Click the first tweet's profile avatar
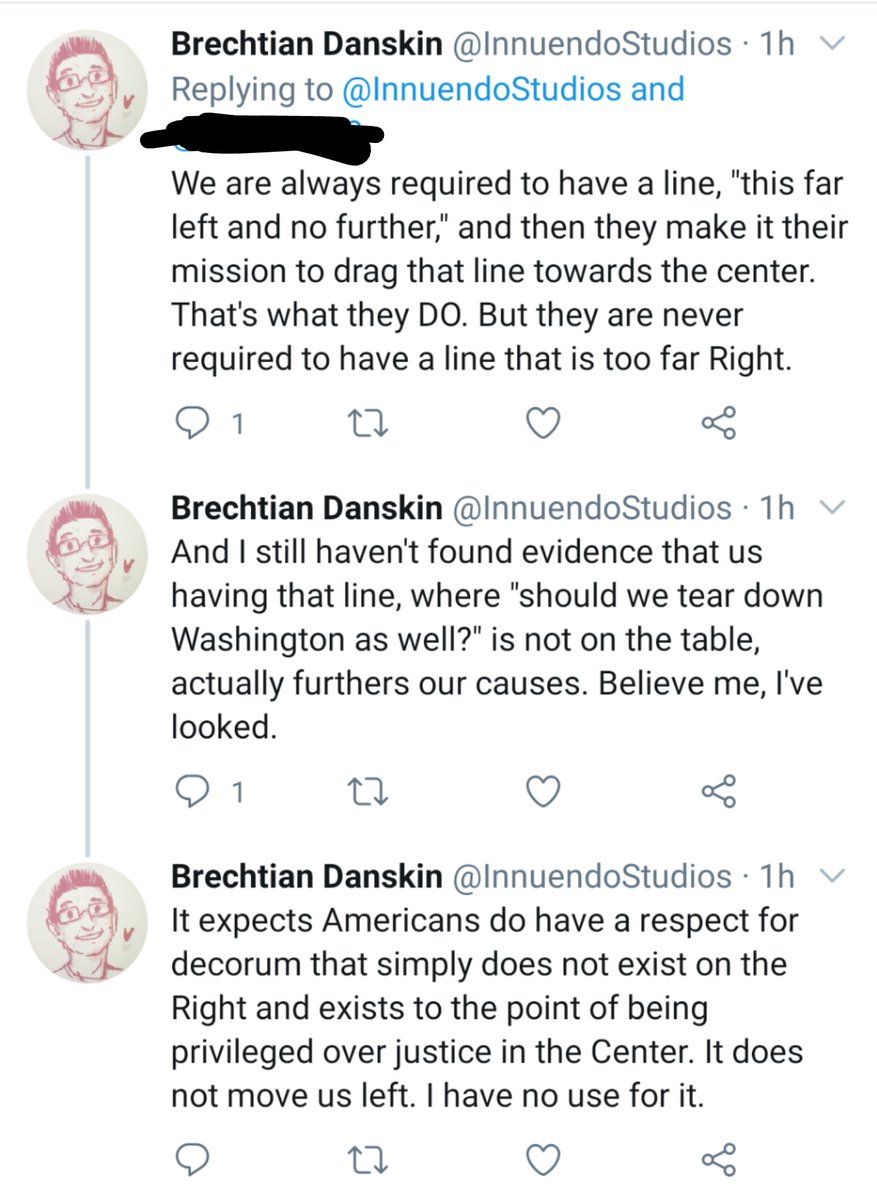 [86, 88]
